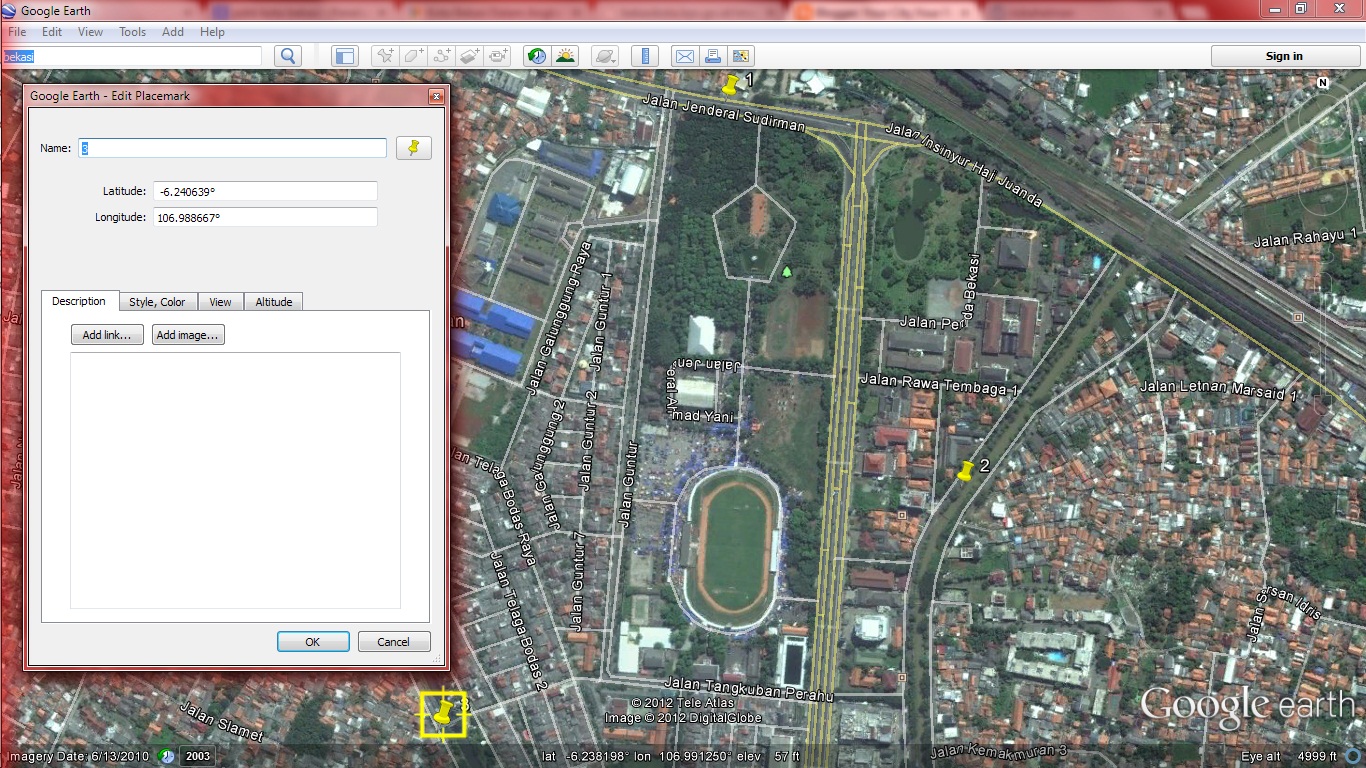
Task: Open the Tools menu
Action: pyautogui.click(x=132, y=31)
